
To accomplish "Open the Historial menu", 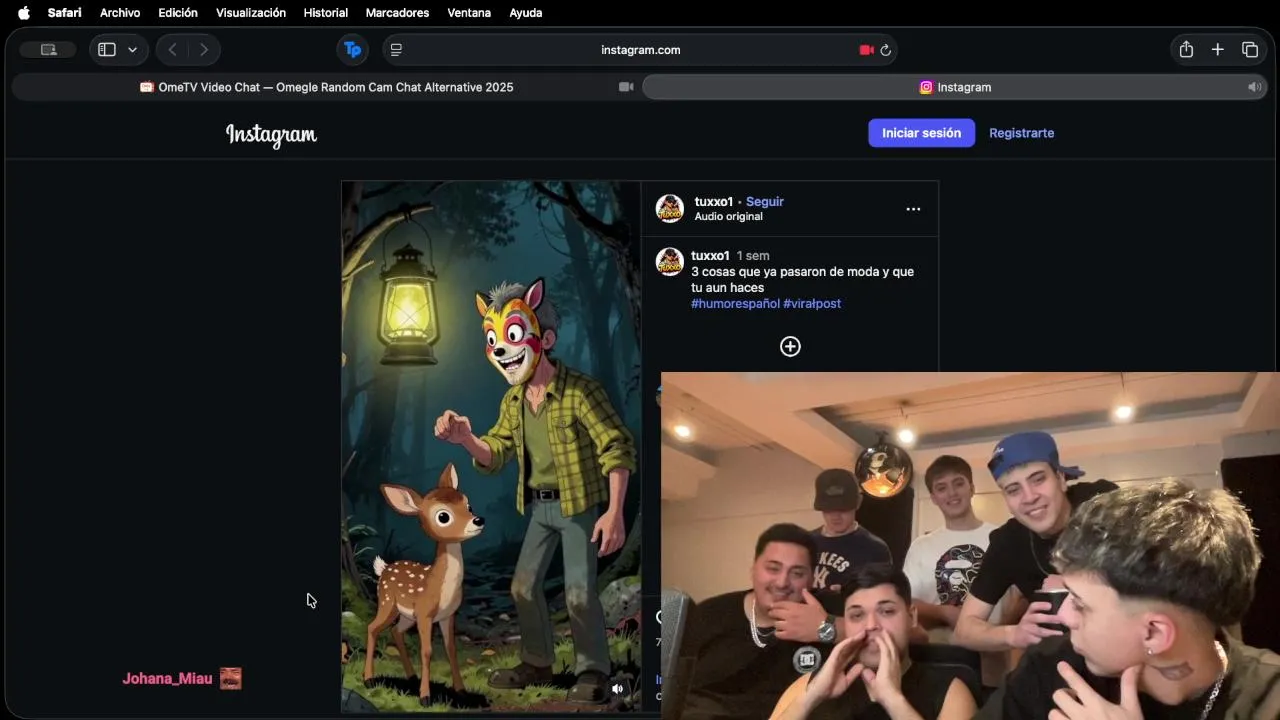I will (x=326, y=13).
